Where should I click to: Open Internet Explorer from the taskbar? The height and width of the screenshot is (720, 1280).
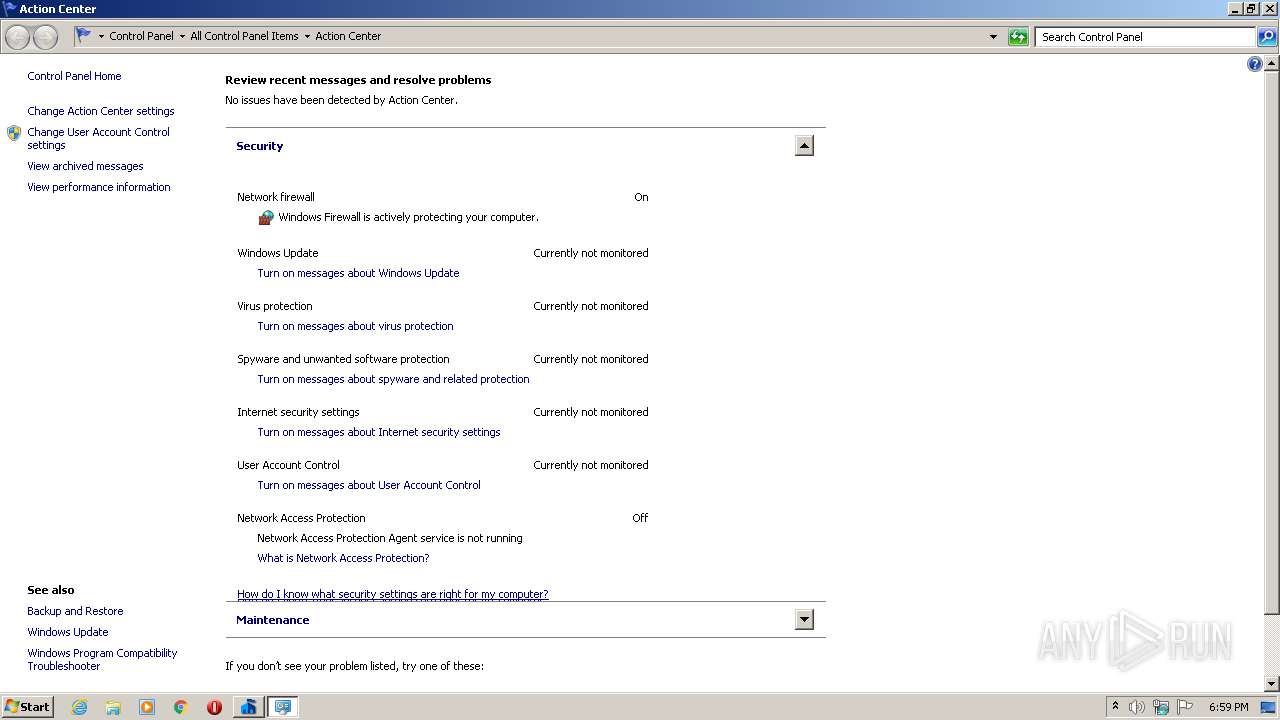click(79, 707)
